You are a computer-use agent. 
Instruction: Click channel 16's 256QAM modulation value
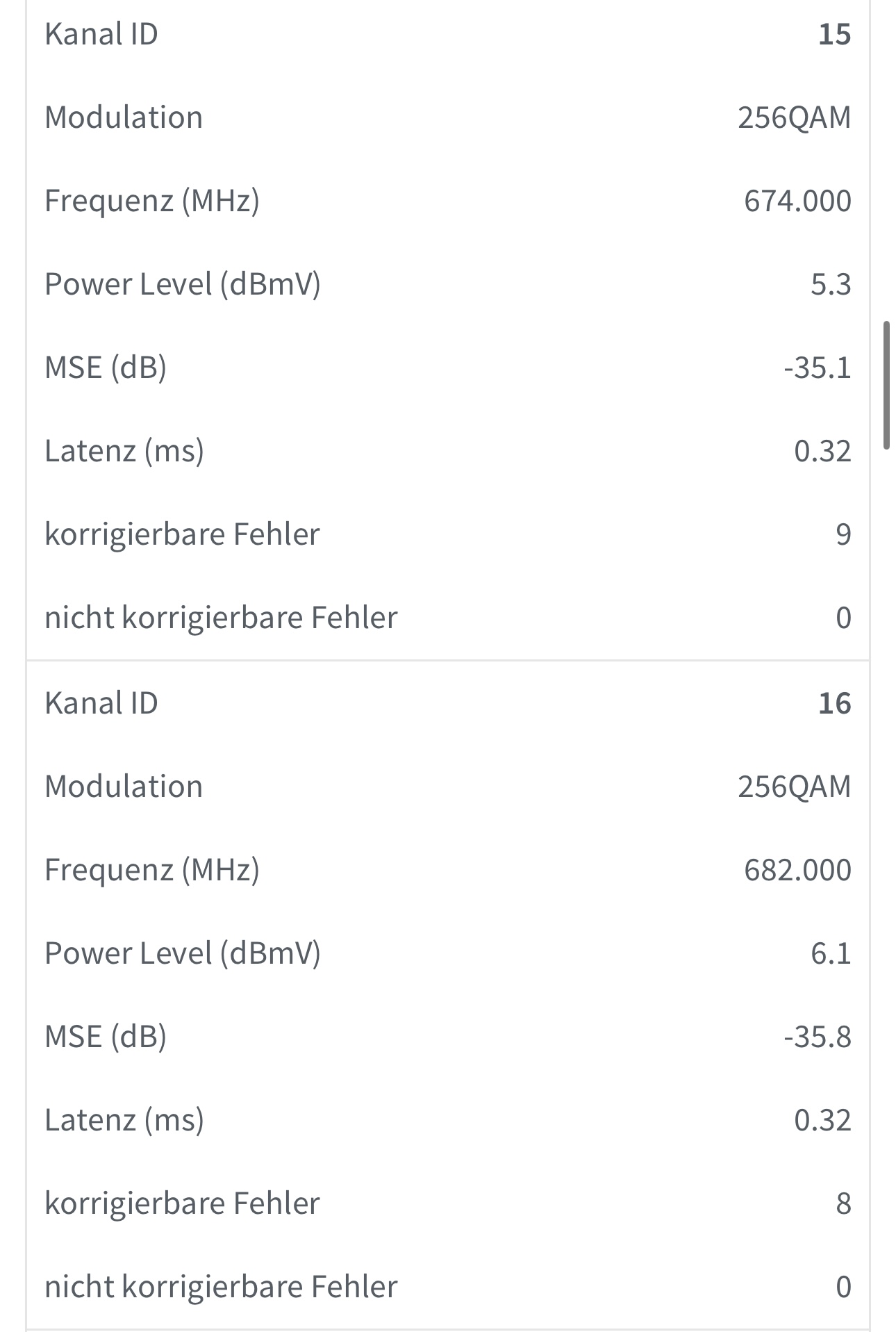(794, 787)
